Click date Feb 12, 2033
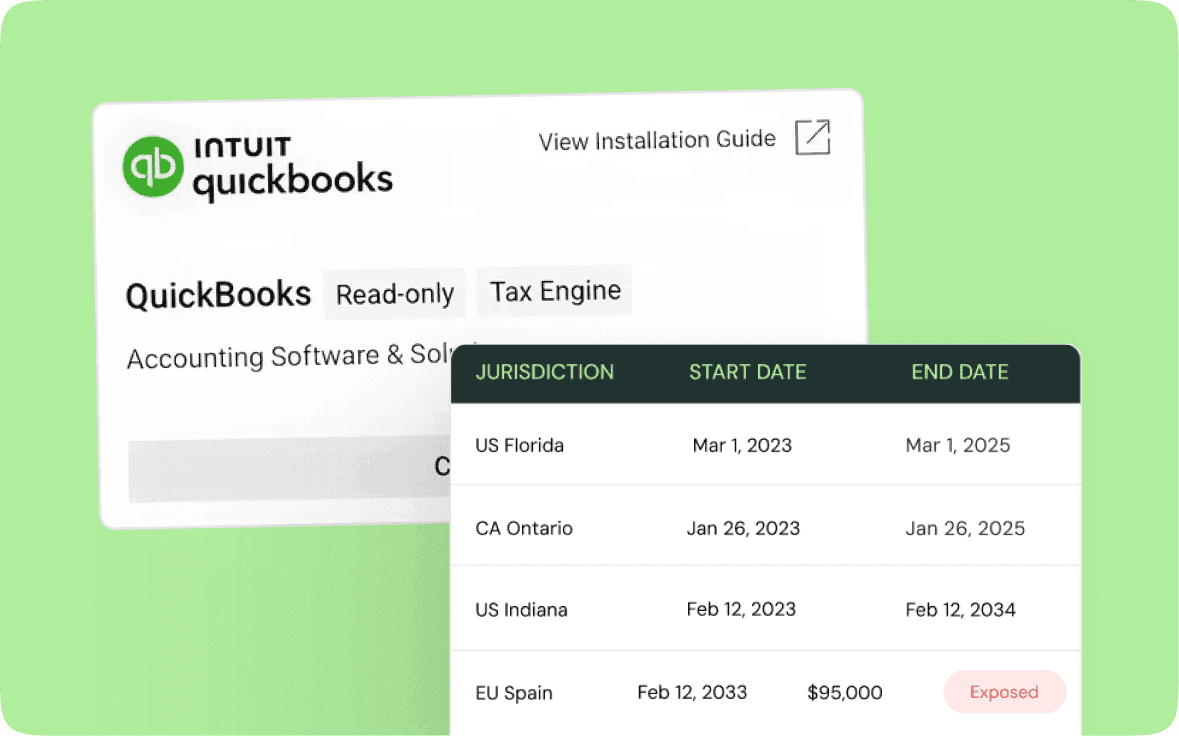 [x=692, y=692]
